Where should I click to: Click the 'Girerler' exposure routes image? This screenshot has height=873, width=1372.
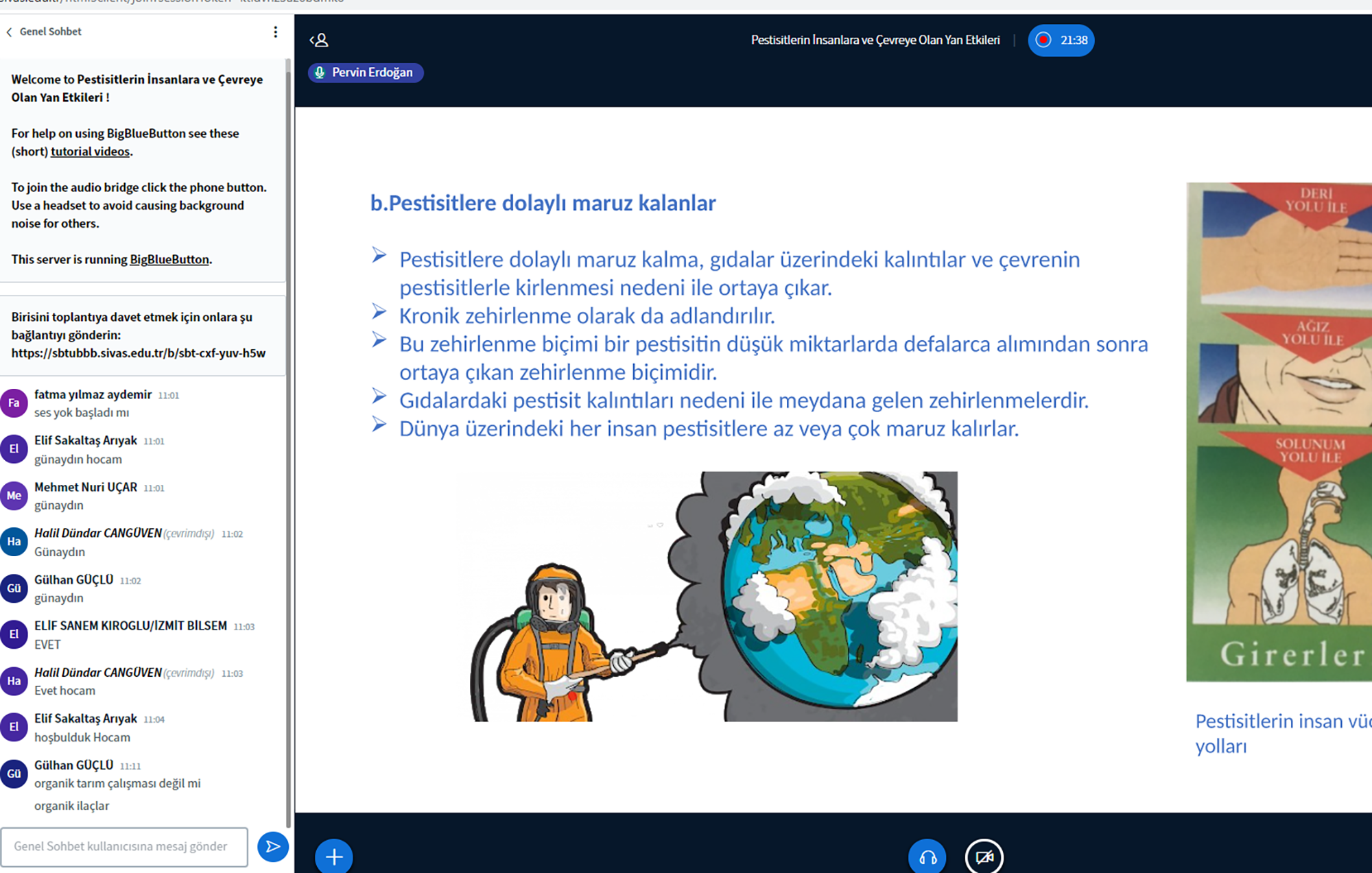pos(1279,432)
